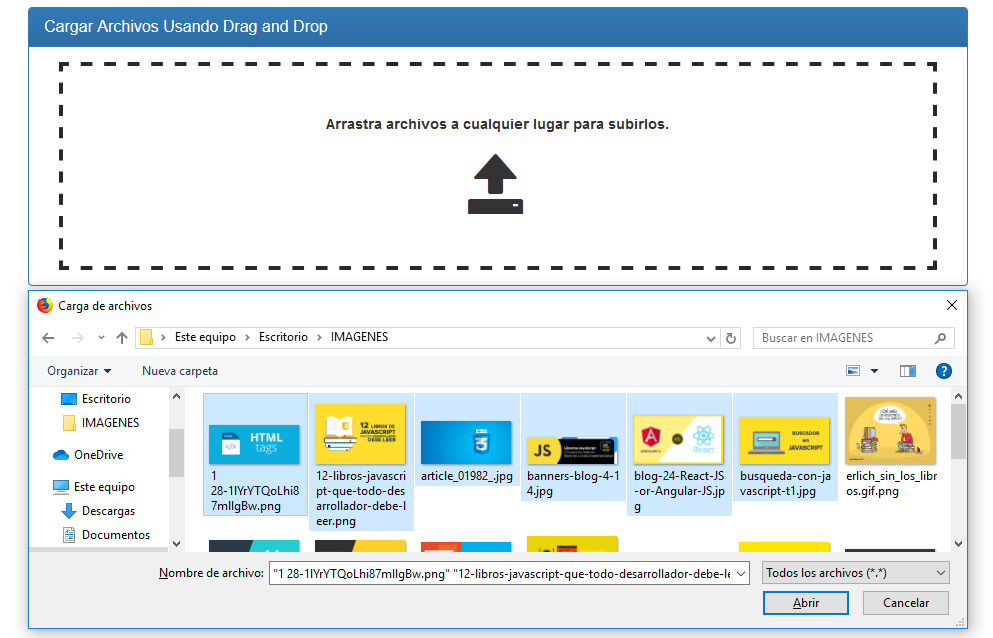Select OneDrive in the sidebar
This screenshot has height=638, width=993.
click(98, 455)
